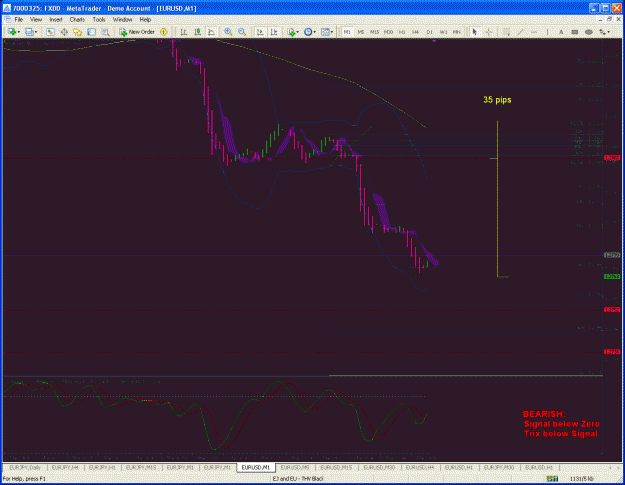Viewport: 625px width, 485px height.
Task: Switch chart to H4 timeframe
Action: click(415, 32)
